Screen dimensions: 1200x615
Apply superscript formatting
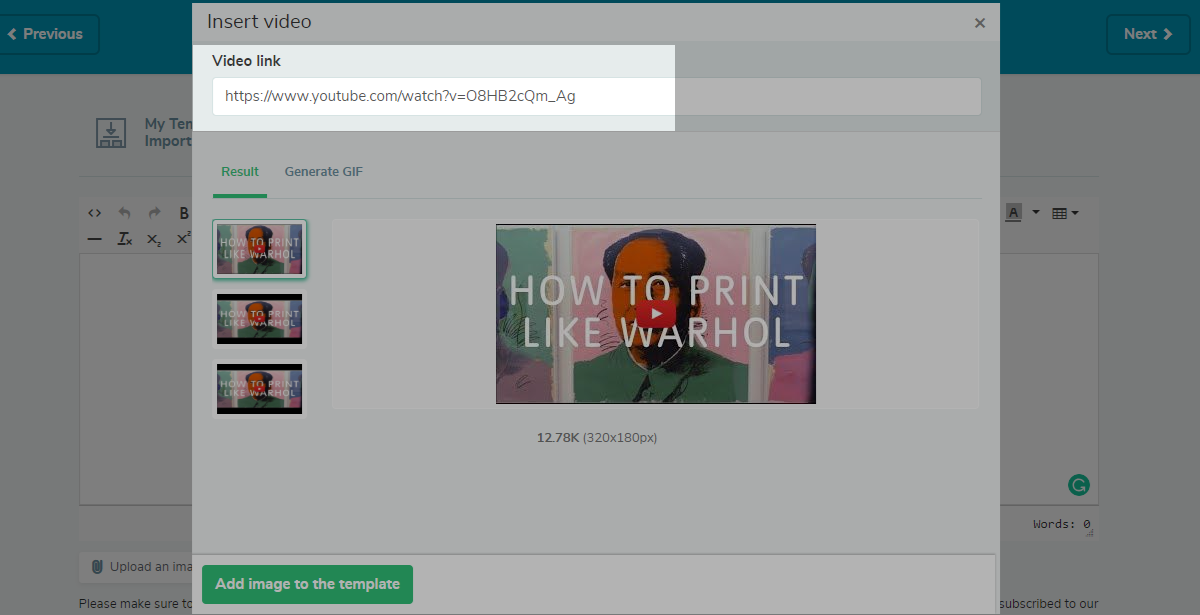[x=183, y=239]
